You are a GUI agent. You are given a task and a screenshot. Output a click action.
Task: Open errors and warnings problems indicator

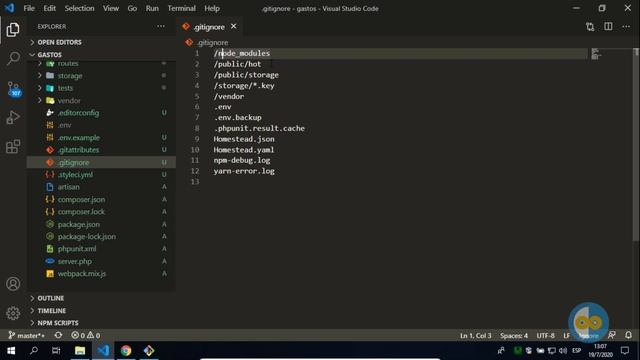click(86, 335)
